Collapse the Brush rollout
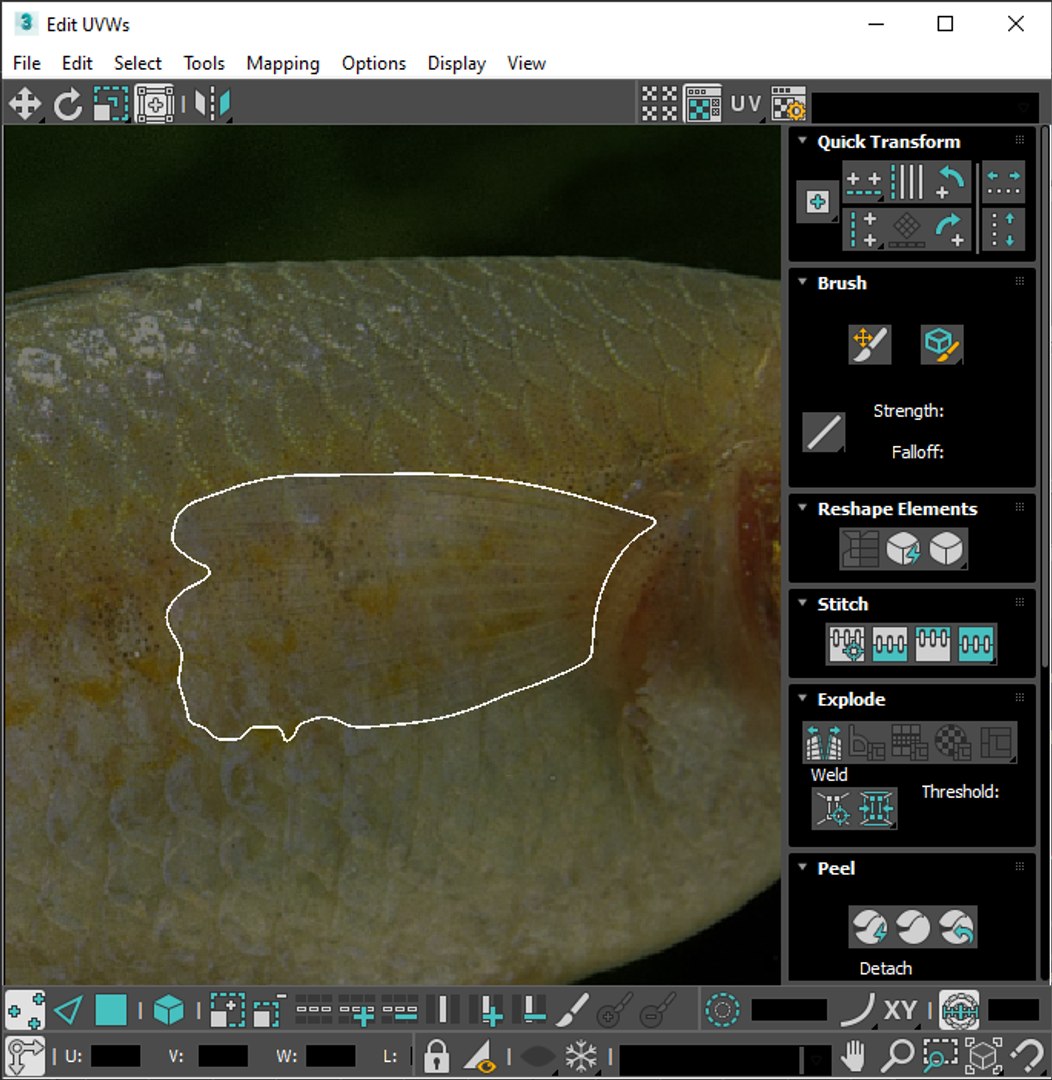Screen dimensions: 1052x1080 pyautogui.click(x=802, y=282)
